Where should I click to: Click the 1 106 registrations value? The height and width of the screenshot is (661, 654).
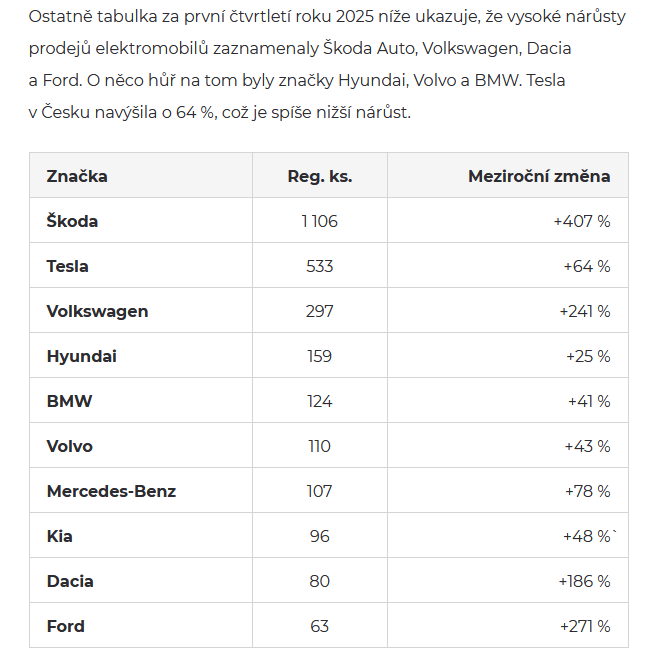pos(320,221)
